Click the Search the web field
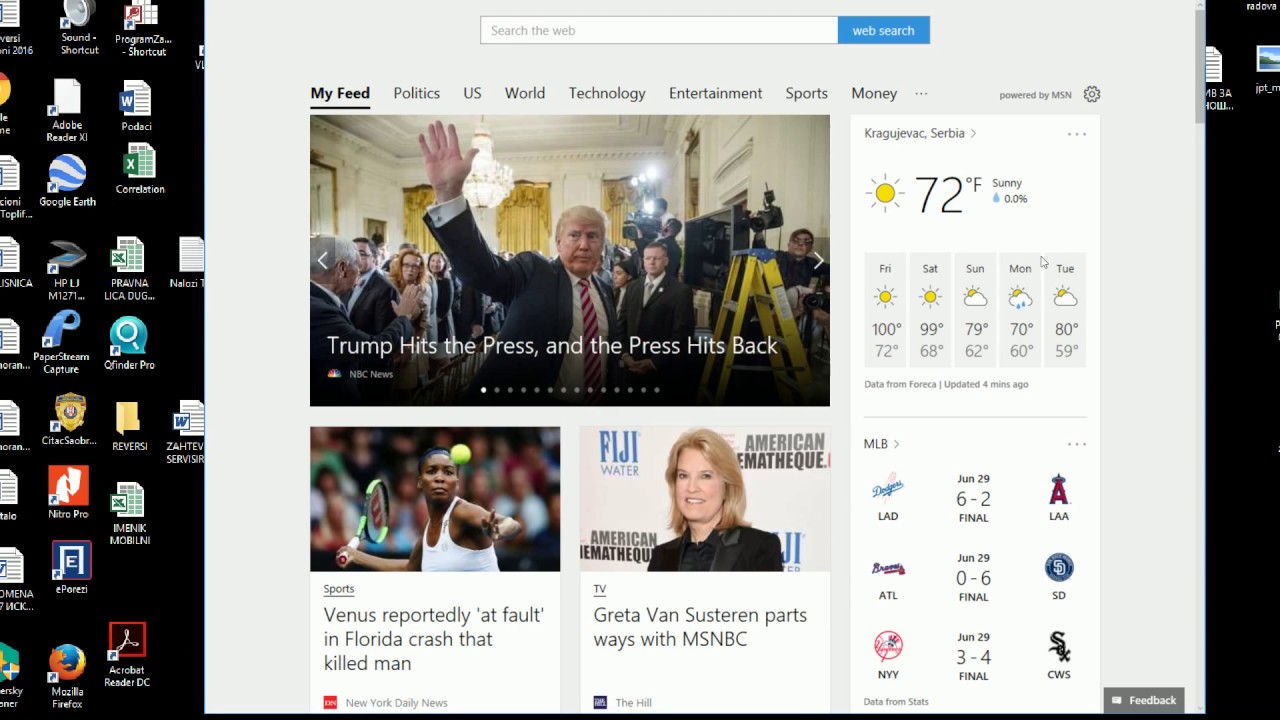1280x720 pixels. coord(659,30)
